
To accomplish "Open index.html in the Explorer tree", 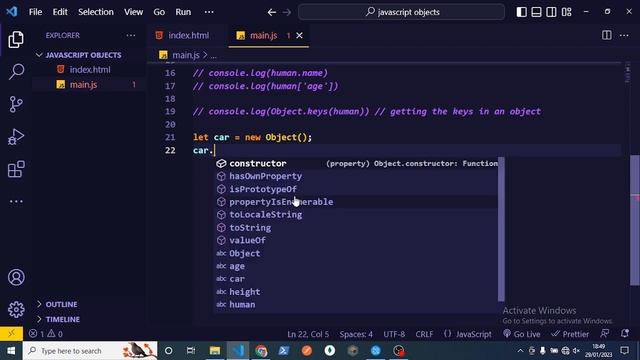I will tap(89, 70).
